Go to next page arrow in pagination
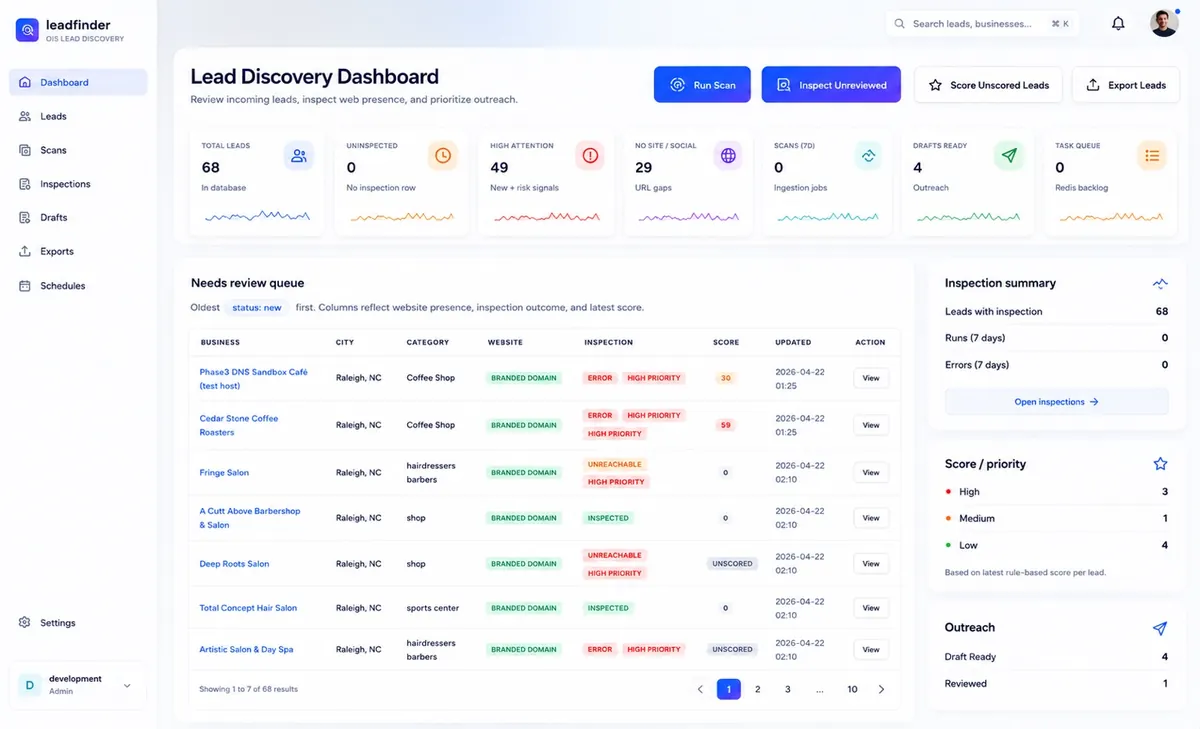1200x729 pixels. click(881, 689)
